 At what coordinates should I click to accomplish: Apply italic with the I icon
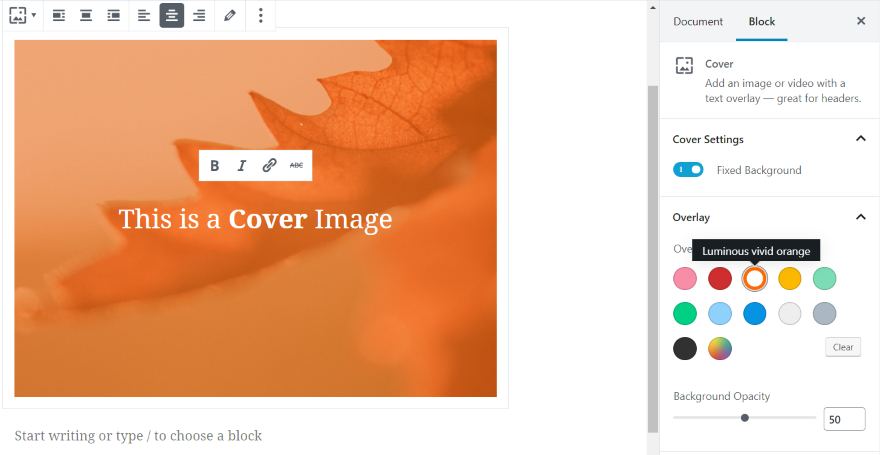pos(242,166)
